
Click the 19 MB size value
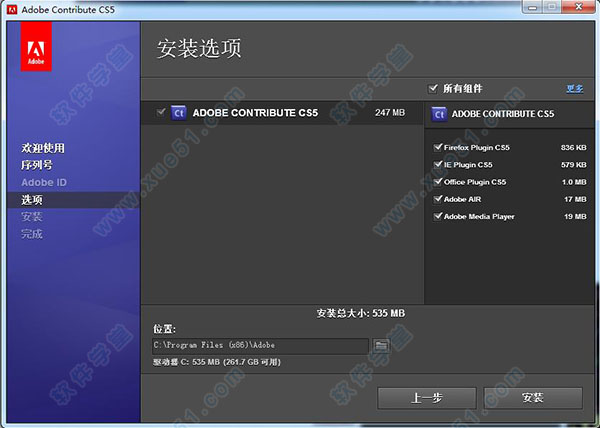click(575, 216)
